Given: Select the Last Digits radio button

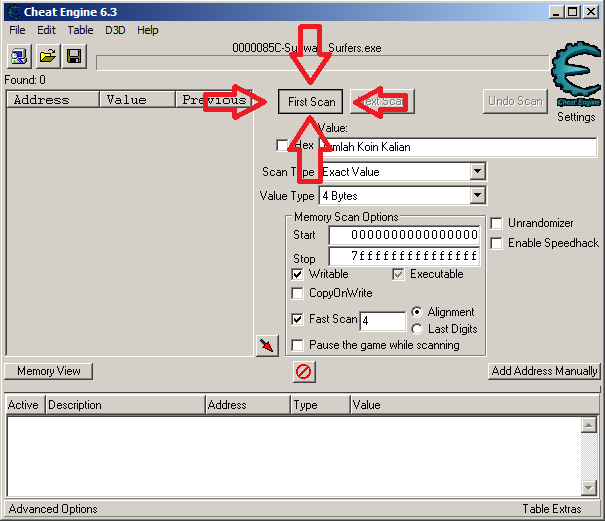Looking at the screenshot, I should (417, 329).
